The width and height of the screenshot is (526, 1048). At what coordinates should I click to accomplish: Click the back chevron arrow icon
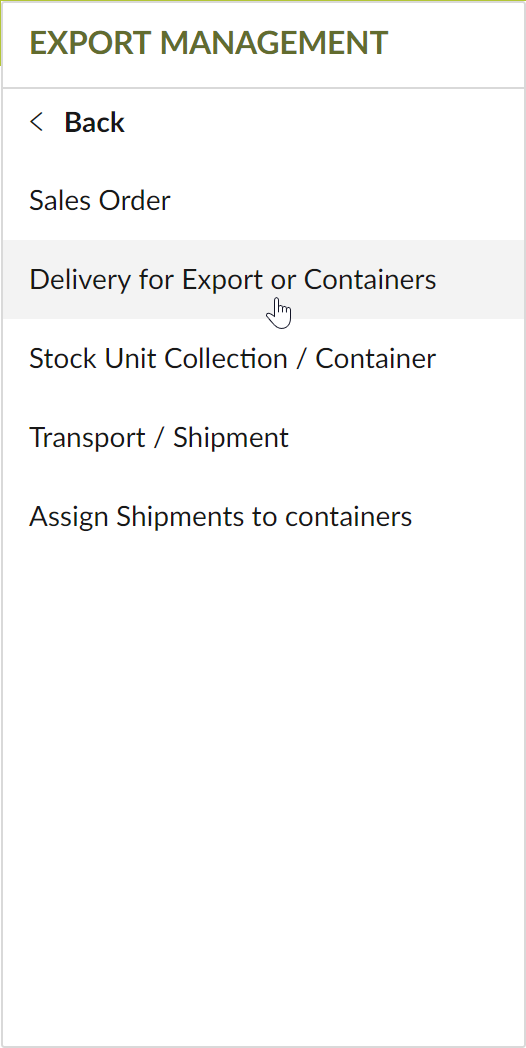(x=37, y=122)
